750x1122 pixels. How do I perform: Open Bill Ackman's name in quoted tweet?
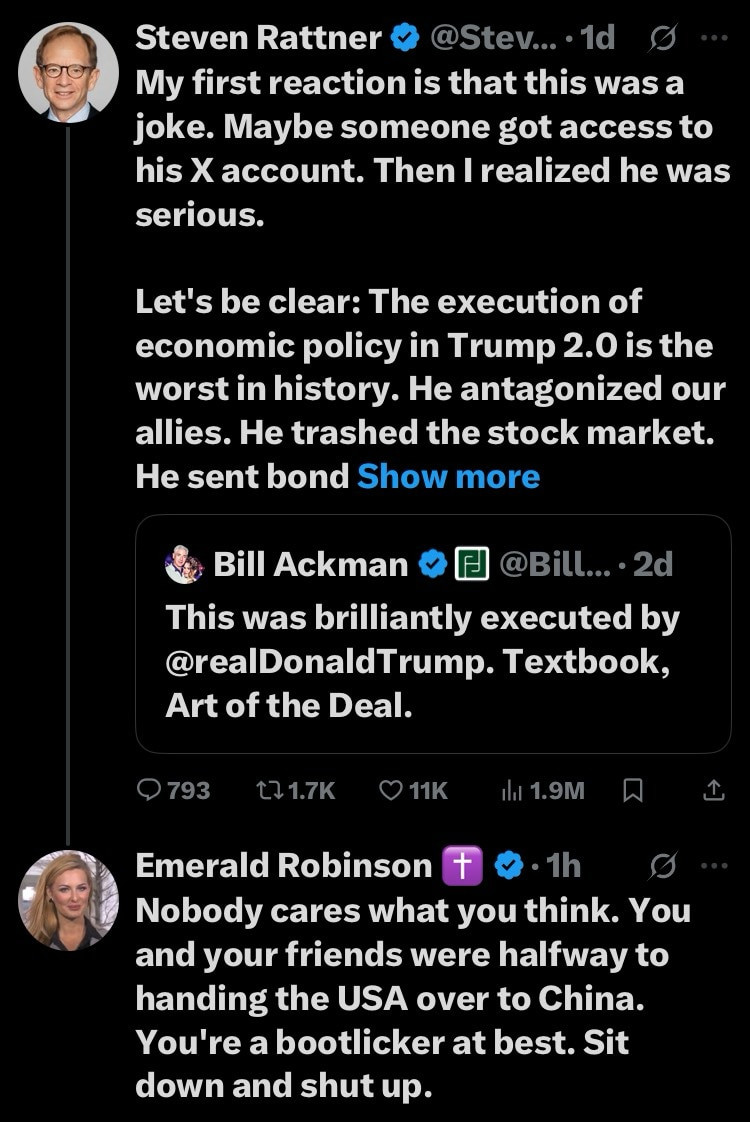tap(310, 565)
